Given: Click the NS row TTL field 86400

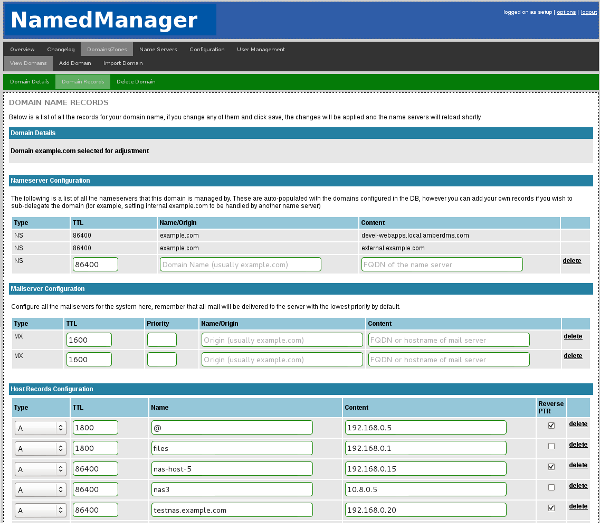Looking at the screenshot, I should coord(95,264).
